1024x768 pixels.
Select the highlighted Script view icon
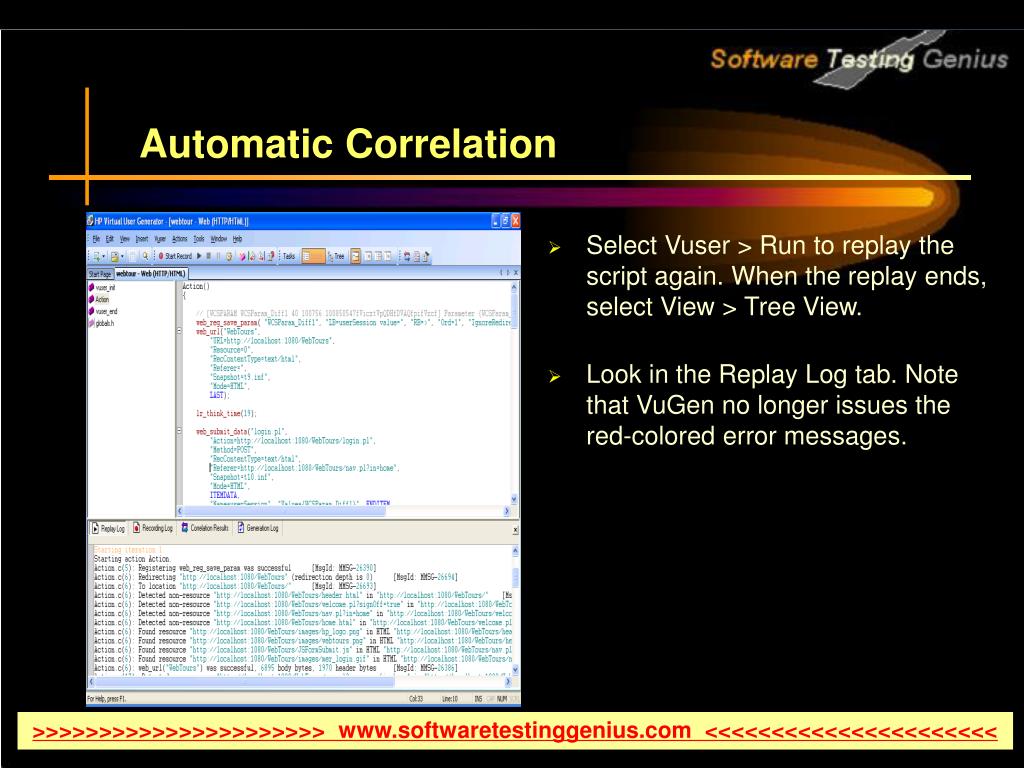[x=313, y=256]
